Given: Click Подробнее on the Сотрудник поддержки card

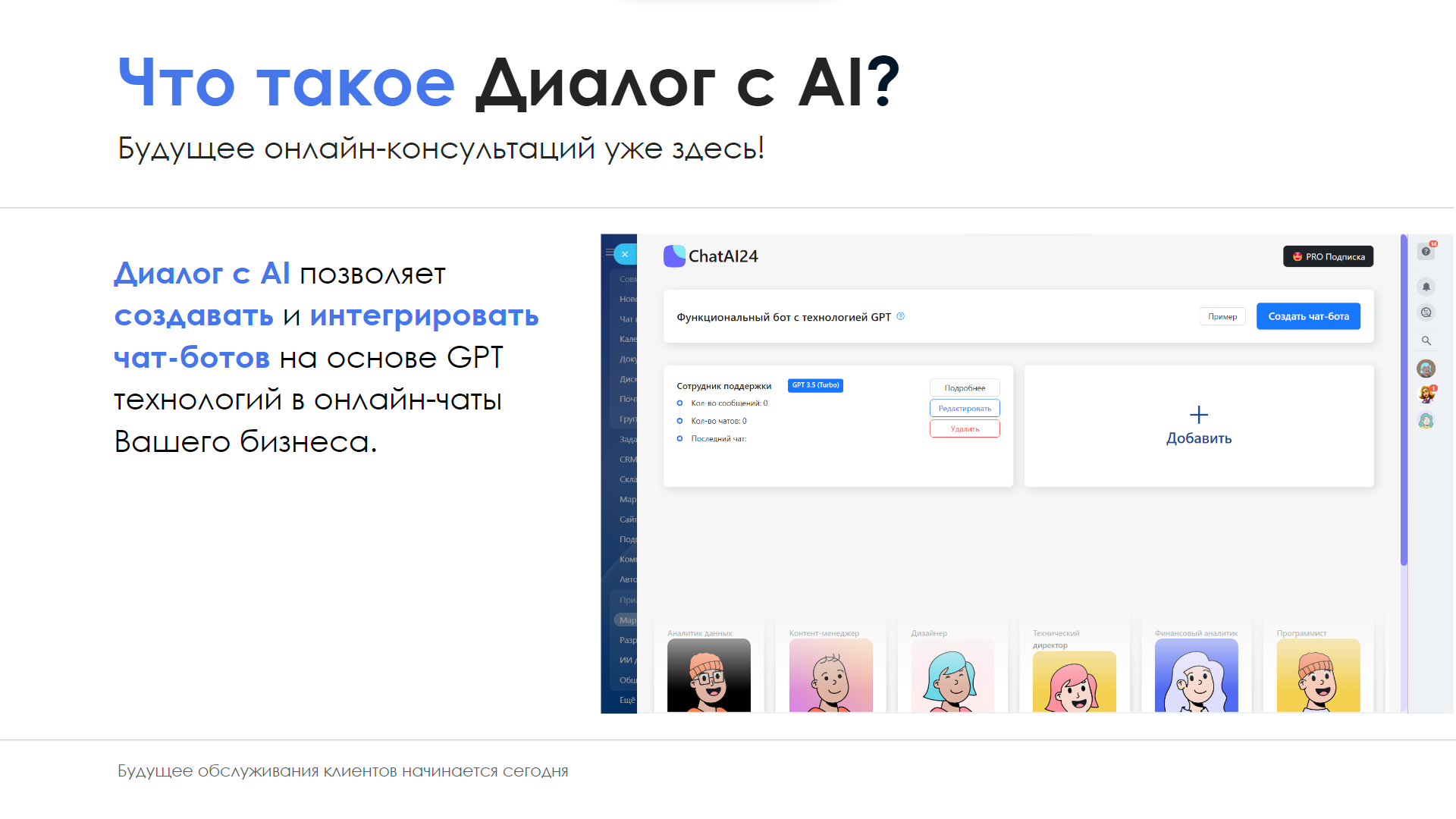Looking at the screenshot, I should (x=965, y=388).
